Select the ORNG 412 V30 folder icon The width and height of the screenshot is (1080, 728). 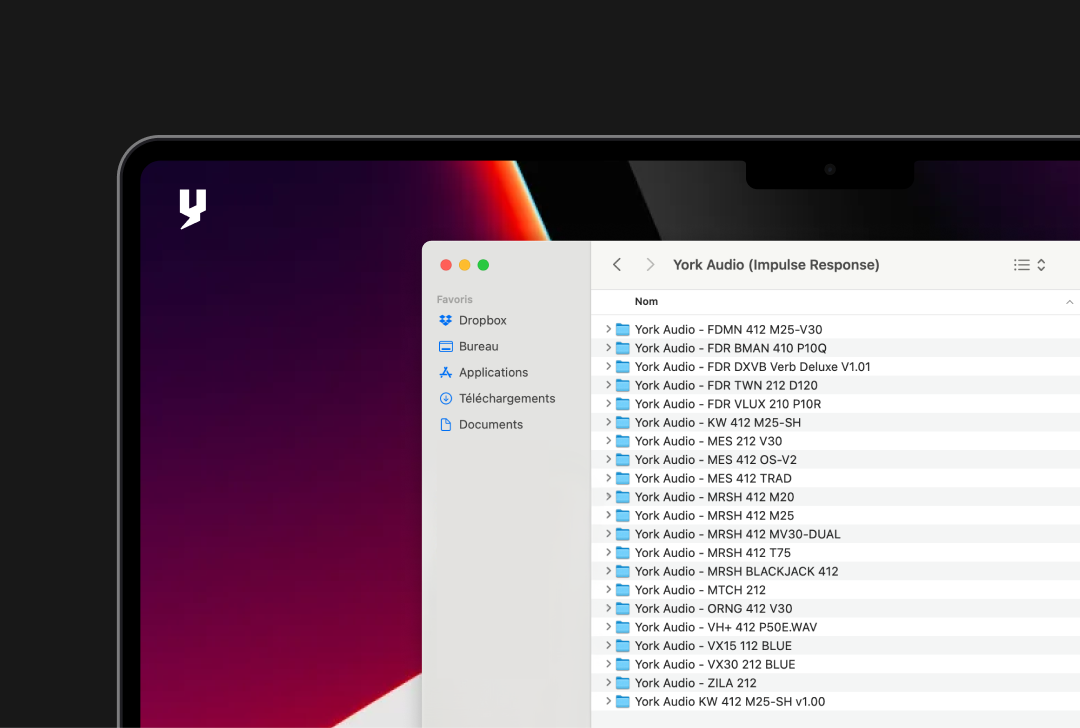(x=623, y=608)
